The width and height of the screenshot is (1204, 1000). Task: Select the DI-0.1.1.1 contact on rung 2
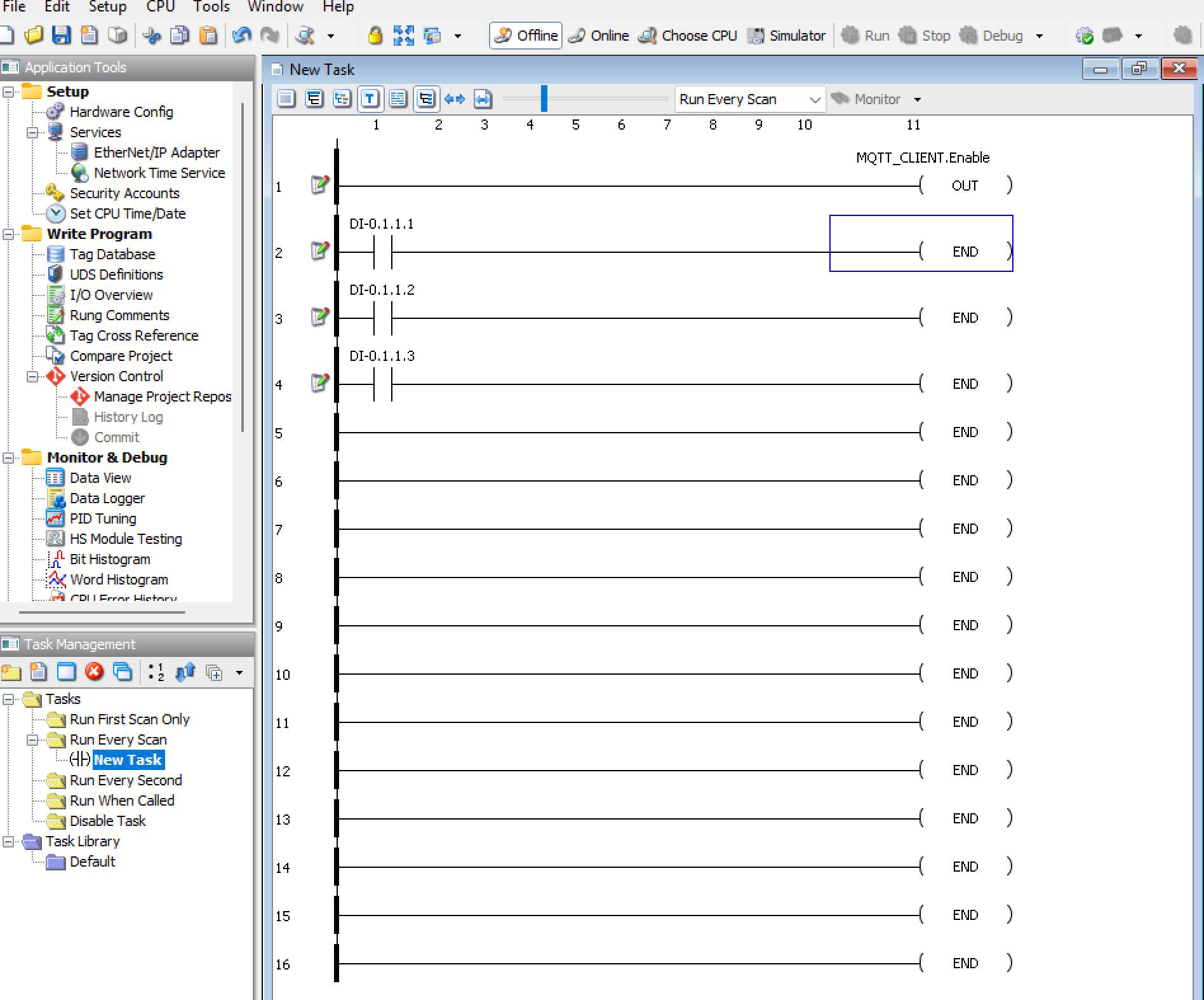(383, 252)
